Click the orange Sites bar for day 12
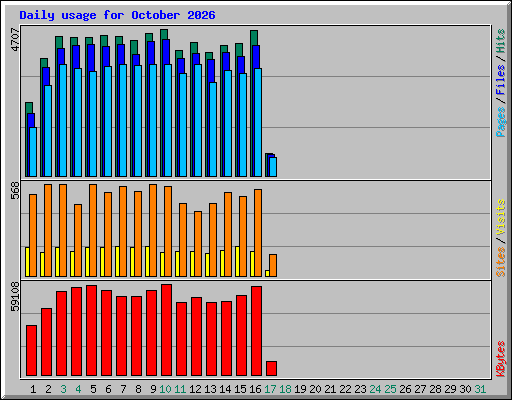This screenshot has width=512, height=400. tap(198, 244)
